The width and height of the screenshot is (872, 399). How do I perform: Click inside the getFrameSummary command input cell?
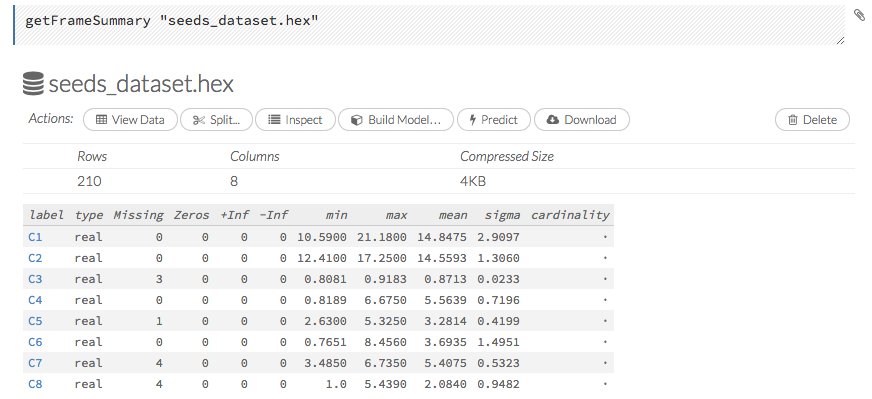pyautogui.click(x=429, y=25)
